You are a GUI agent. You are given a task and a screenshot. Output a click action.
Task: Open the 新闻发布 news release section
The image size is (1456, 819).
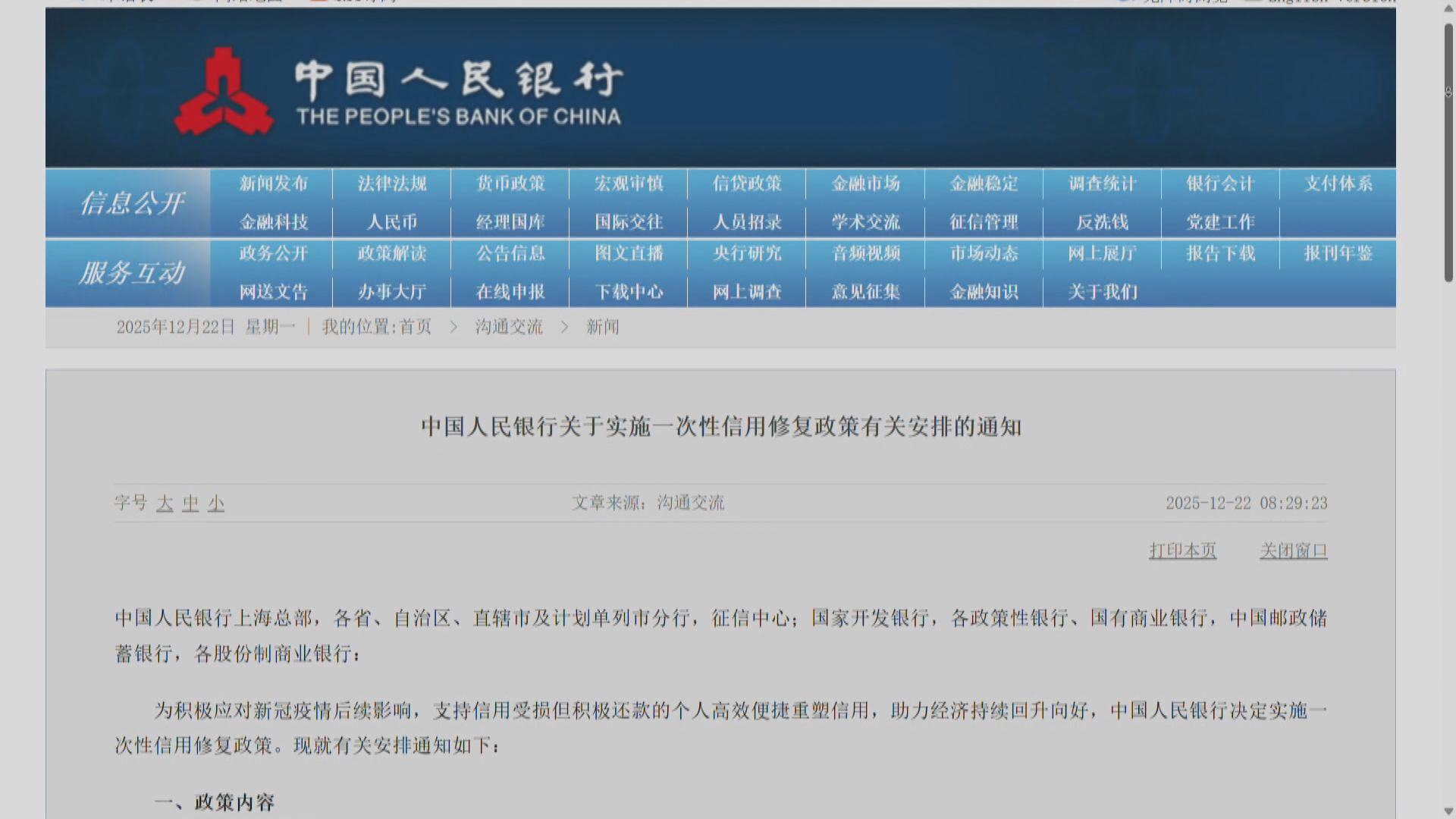271,184
